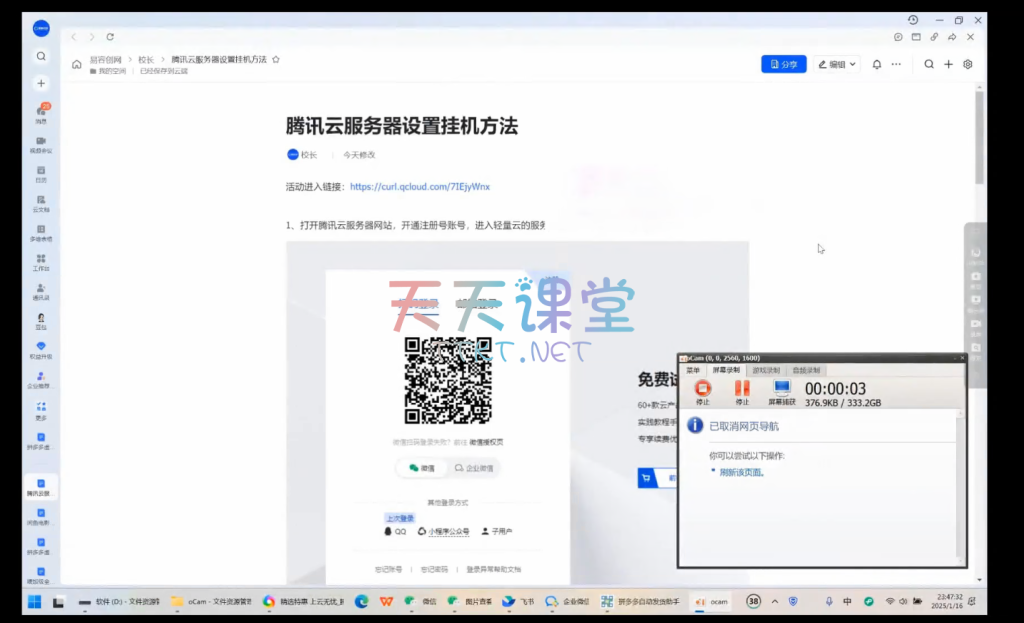Click the Windows Start button in taskbar
Screen dimensions: 1024x623
pyautogui.click(x=33, y=601)
